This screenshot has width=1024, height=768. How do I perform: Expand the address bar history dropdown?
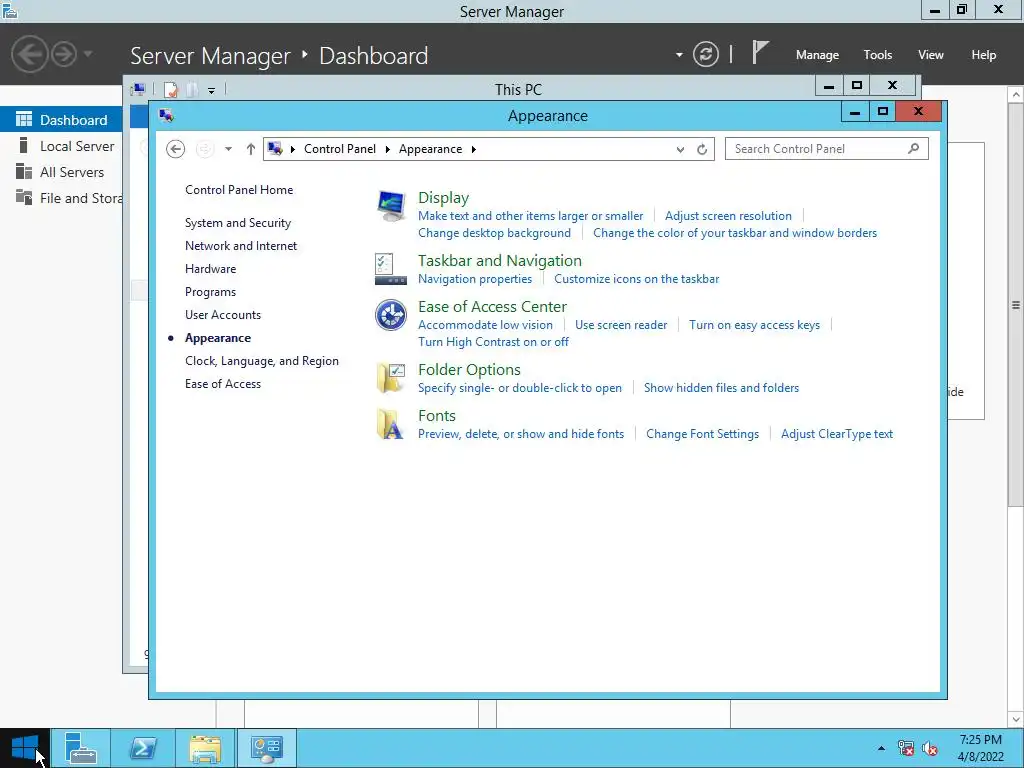pos(680,150)
